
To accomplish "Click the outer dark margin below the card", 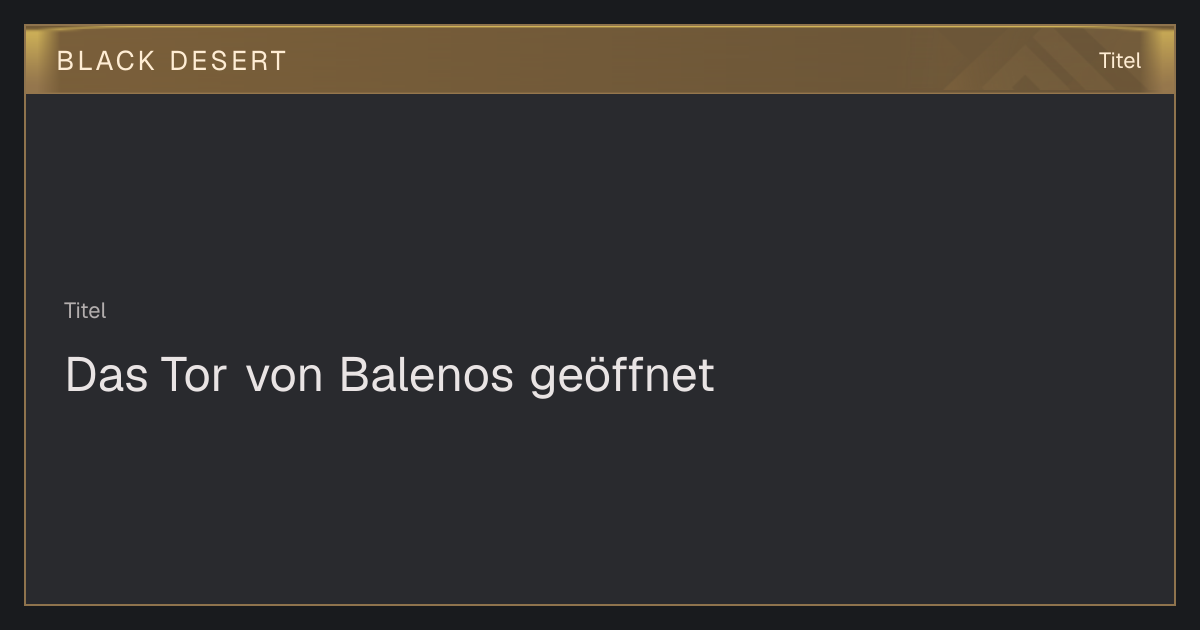I will pos(600,618).
